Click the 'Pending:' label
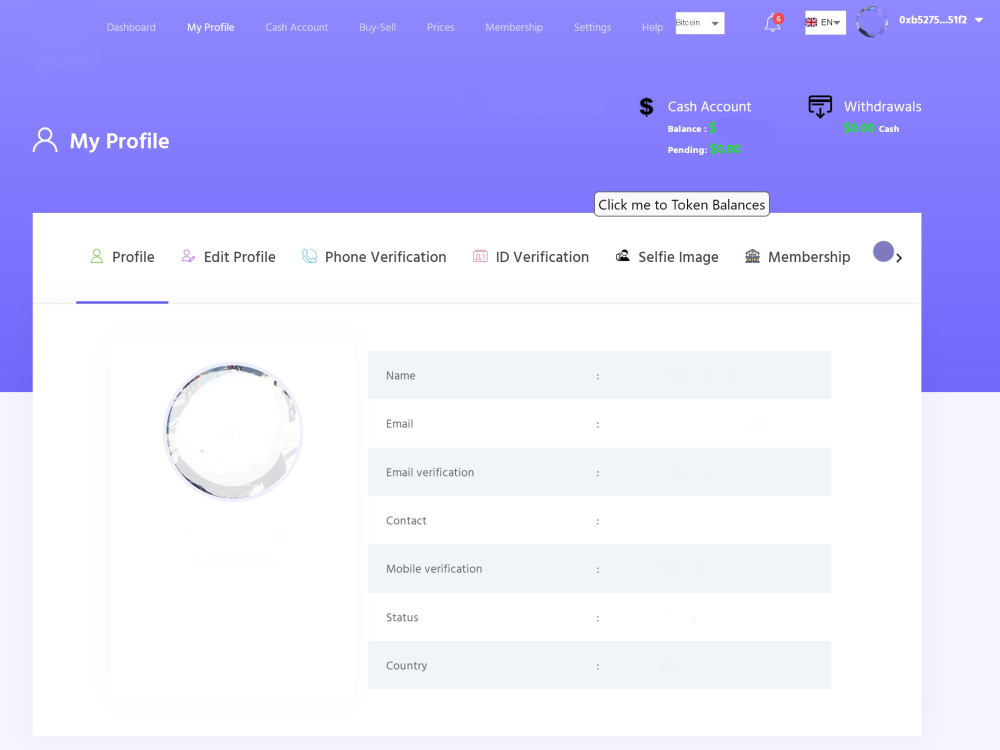Viewport: 1000px width, 750px height. coord(687,150)
